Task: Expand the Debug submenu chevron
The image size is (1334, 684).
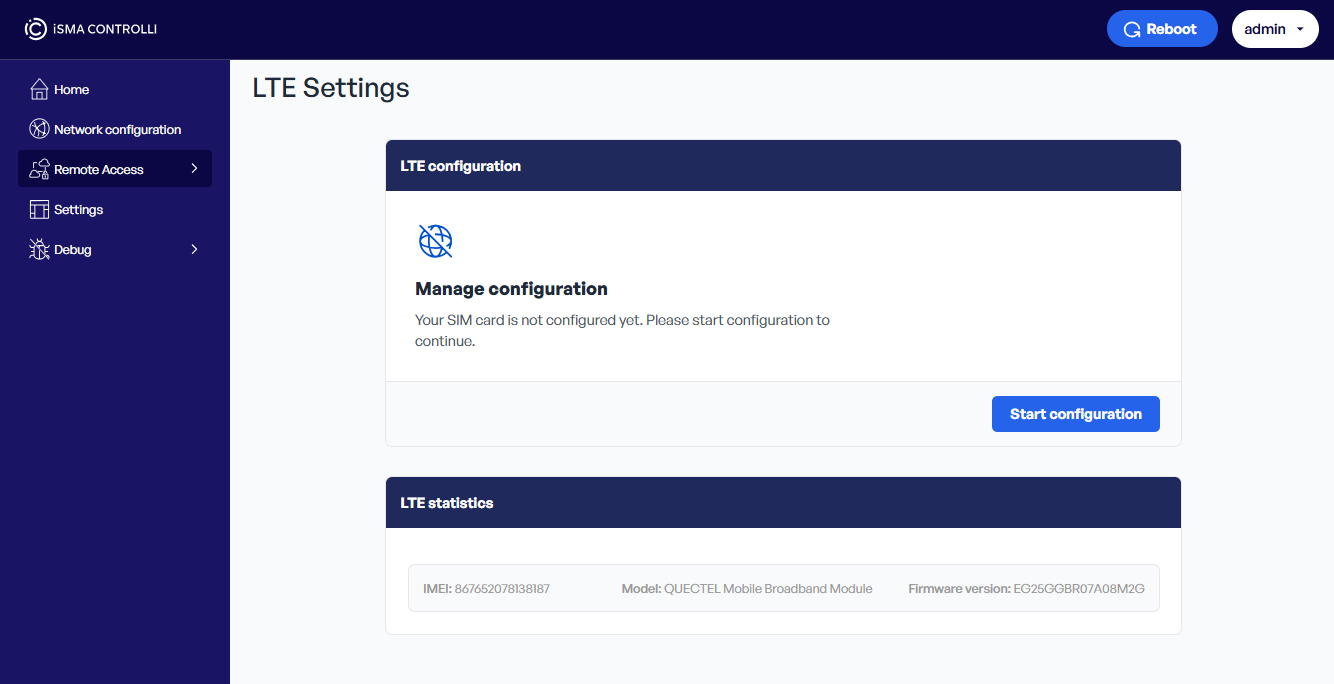Action: (x=194, y=249)
